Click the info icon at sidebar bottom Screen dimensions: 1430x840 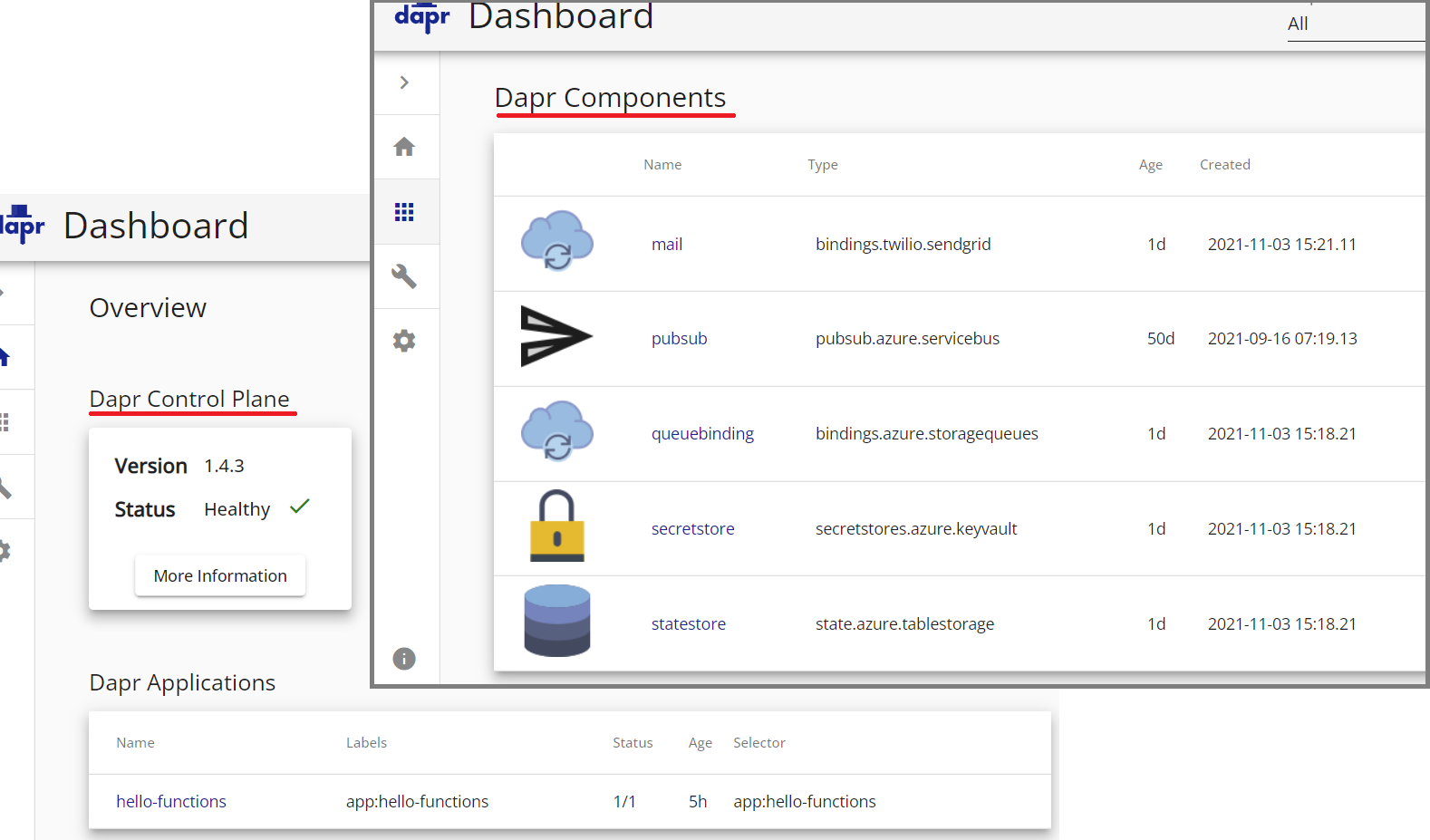click(x=404, y=659)
